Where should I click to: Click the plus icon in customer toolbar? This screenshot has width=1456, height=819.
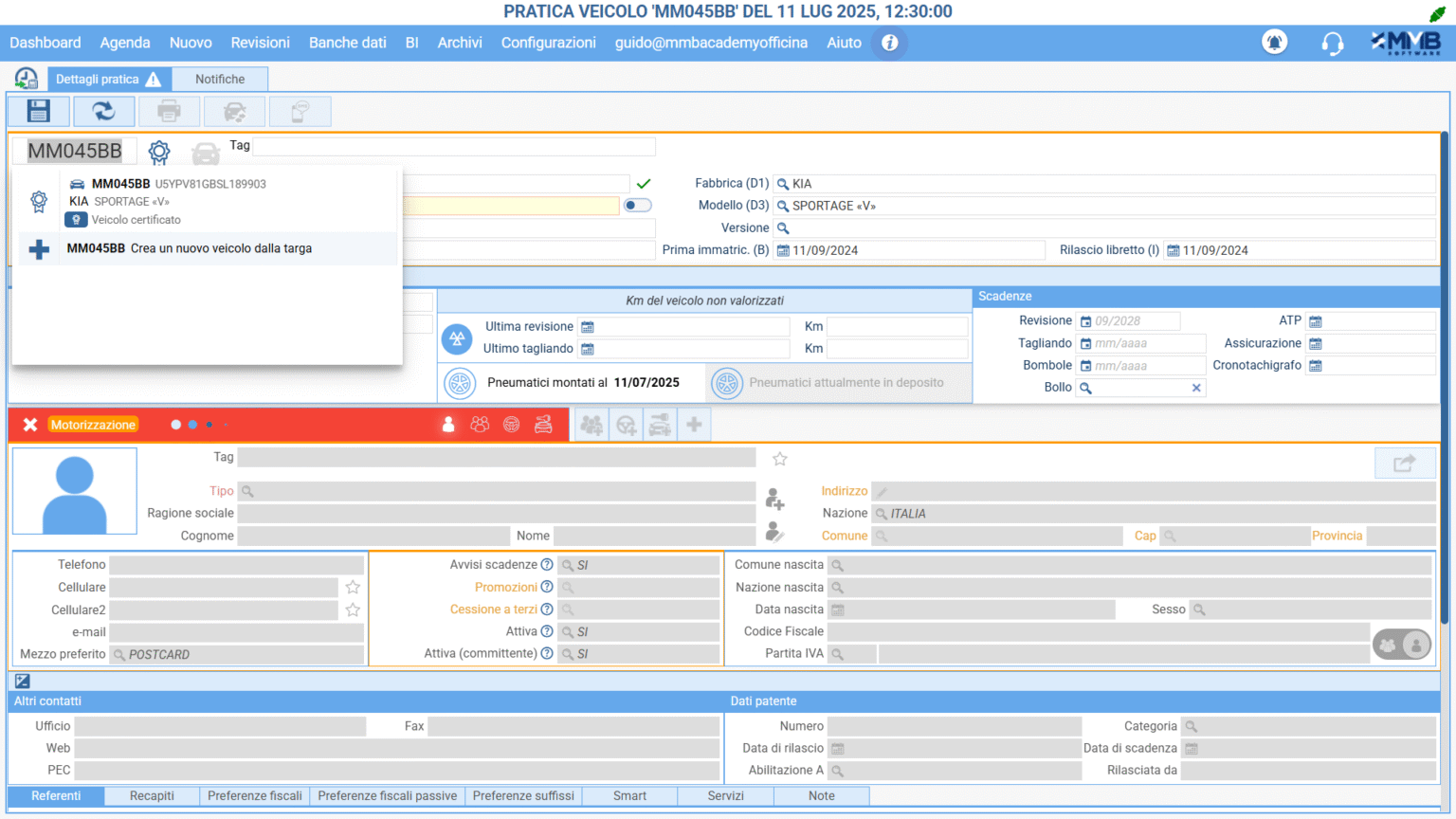[x=694, y=425]
